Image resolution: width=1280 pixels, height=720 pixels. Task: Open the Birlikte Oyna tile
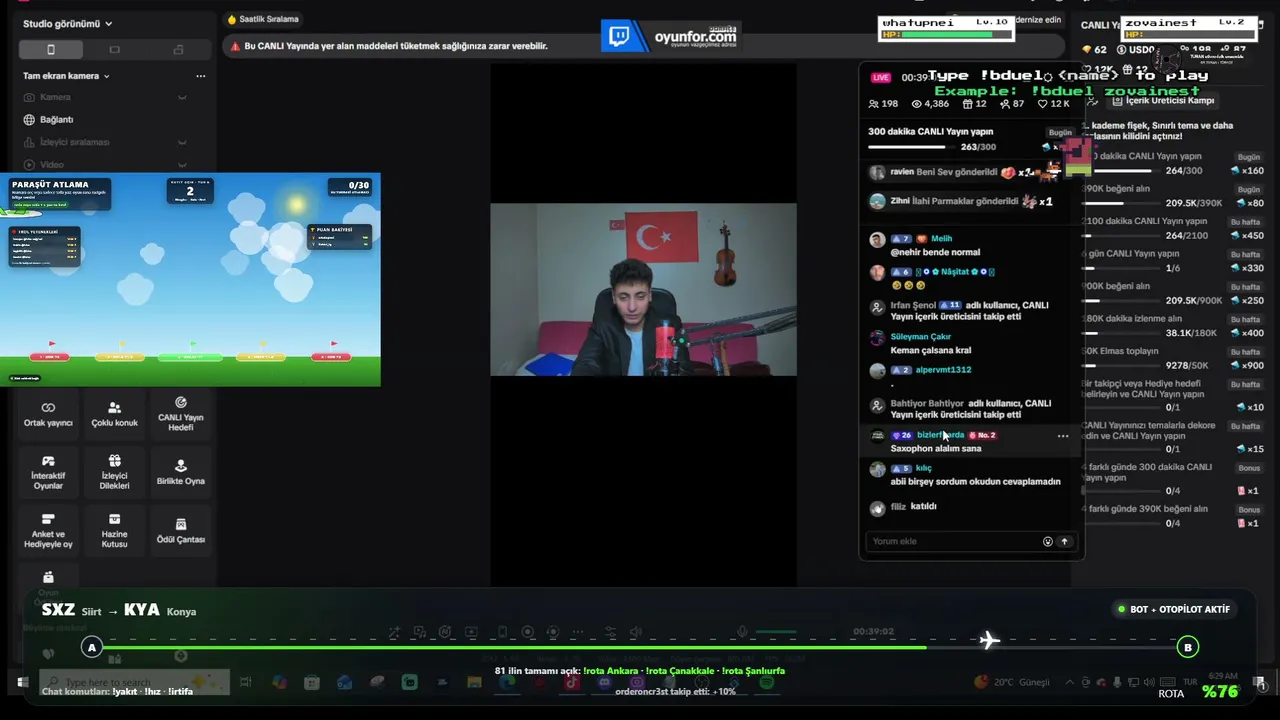(x=181, y=472)
